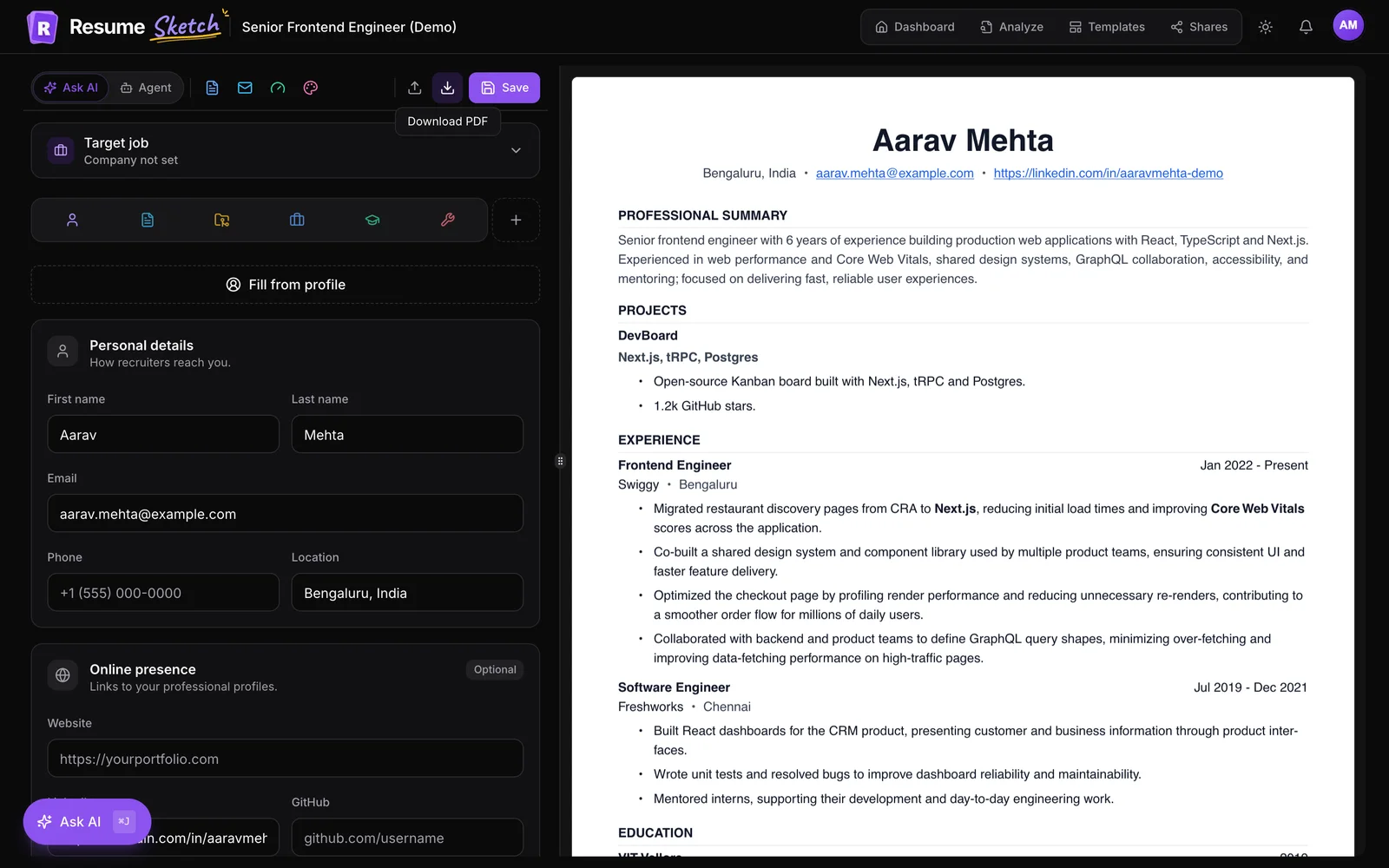This screenshot has height=868, width=1389.
Task: Add a new section with plus button
Action: click(x=516, y=220)
